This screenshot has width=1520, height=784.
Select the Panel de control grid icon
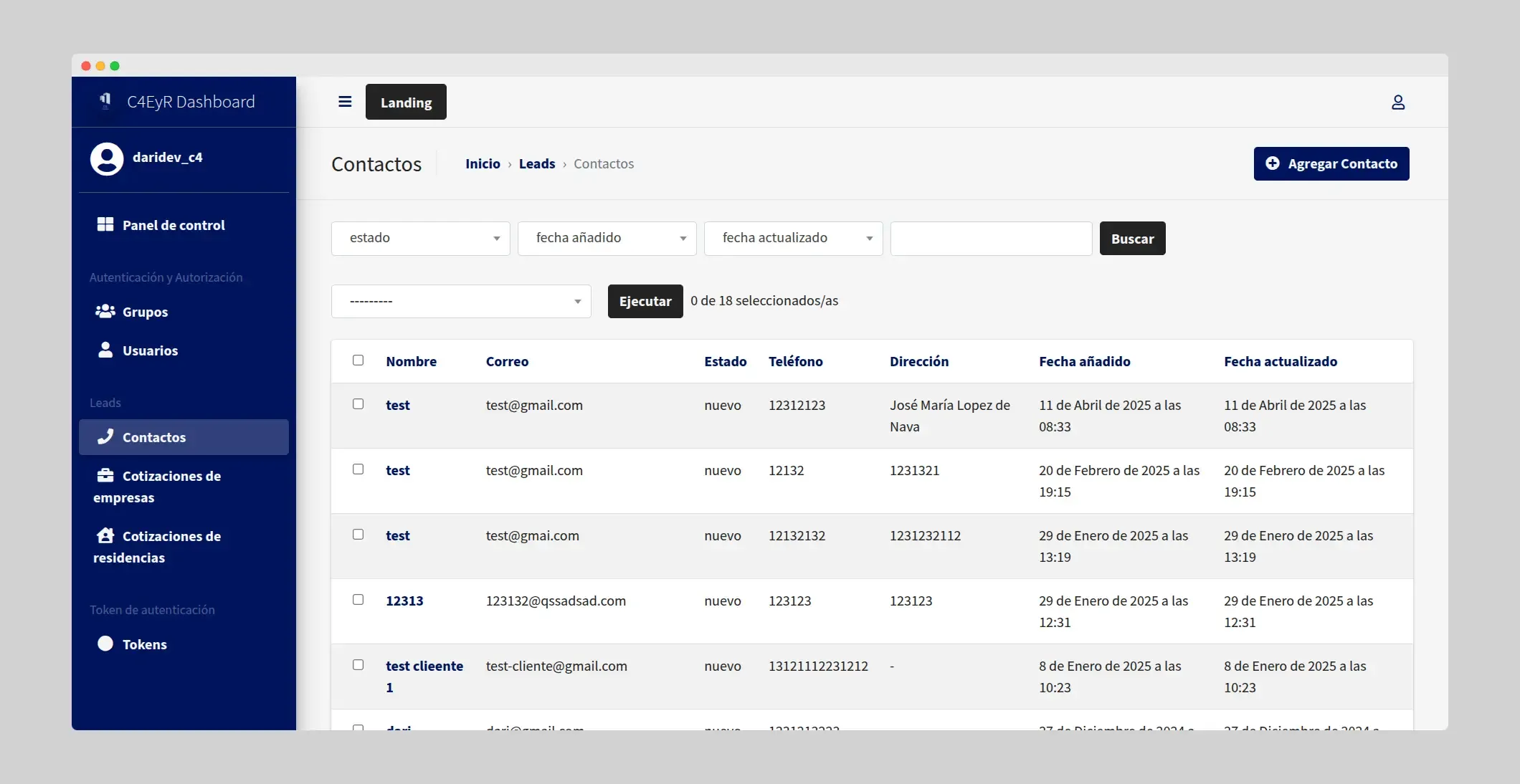(x=105, y=224)
